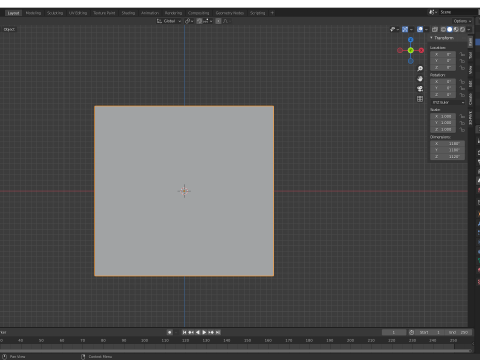Open proportional falloff dropdown
The width and height of the screenshot is (480, 360).
(x=227, y=21)
